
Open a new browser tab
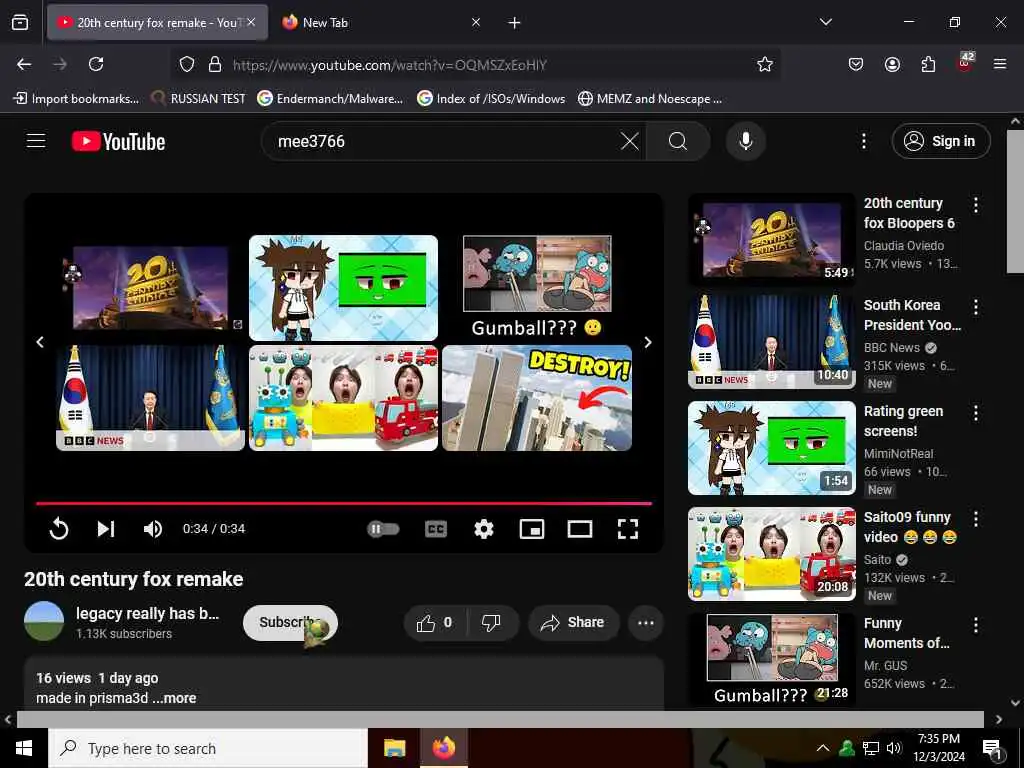515,23
